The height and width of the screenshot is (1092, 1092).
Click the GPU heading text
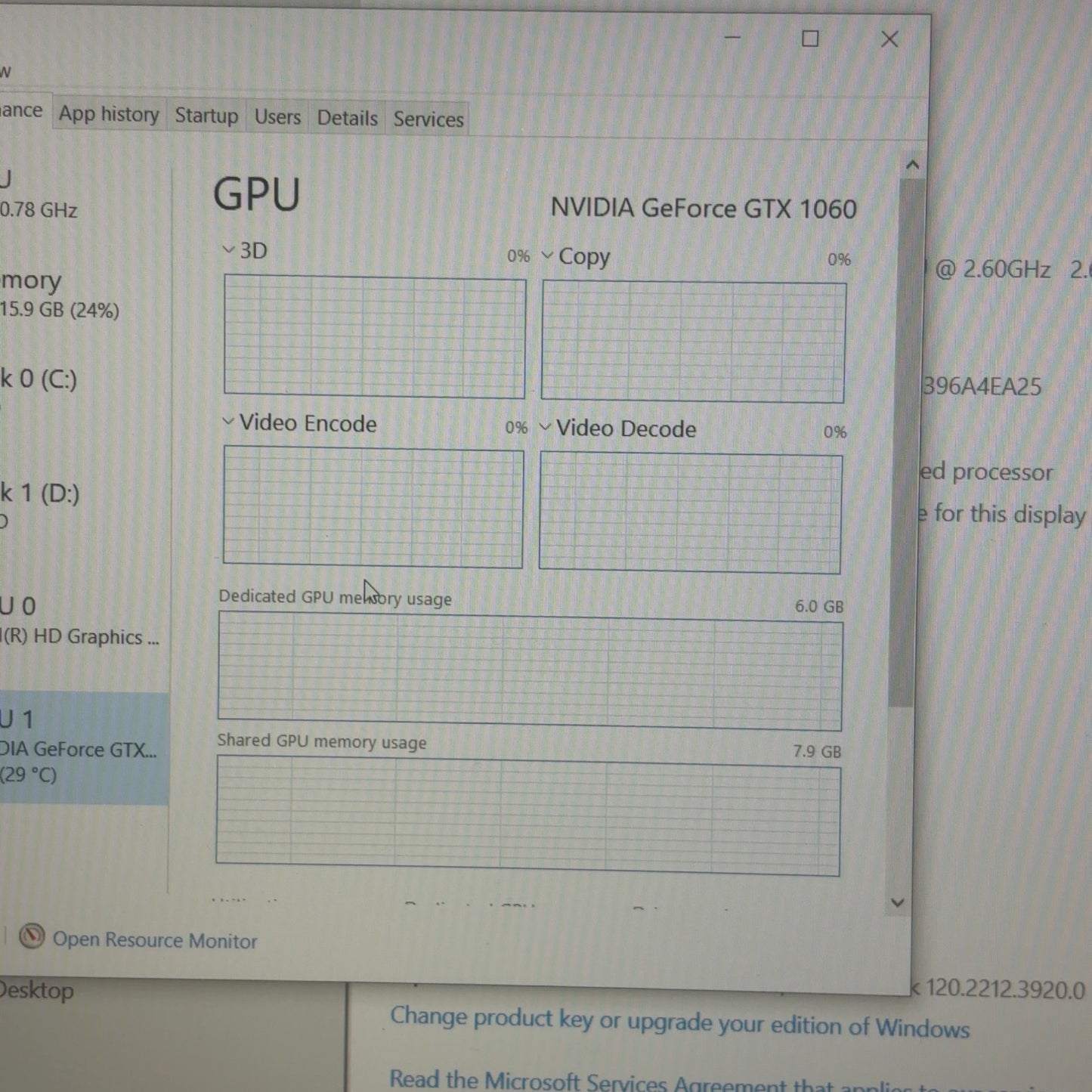click(257, 193)
